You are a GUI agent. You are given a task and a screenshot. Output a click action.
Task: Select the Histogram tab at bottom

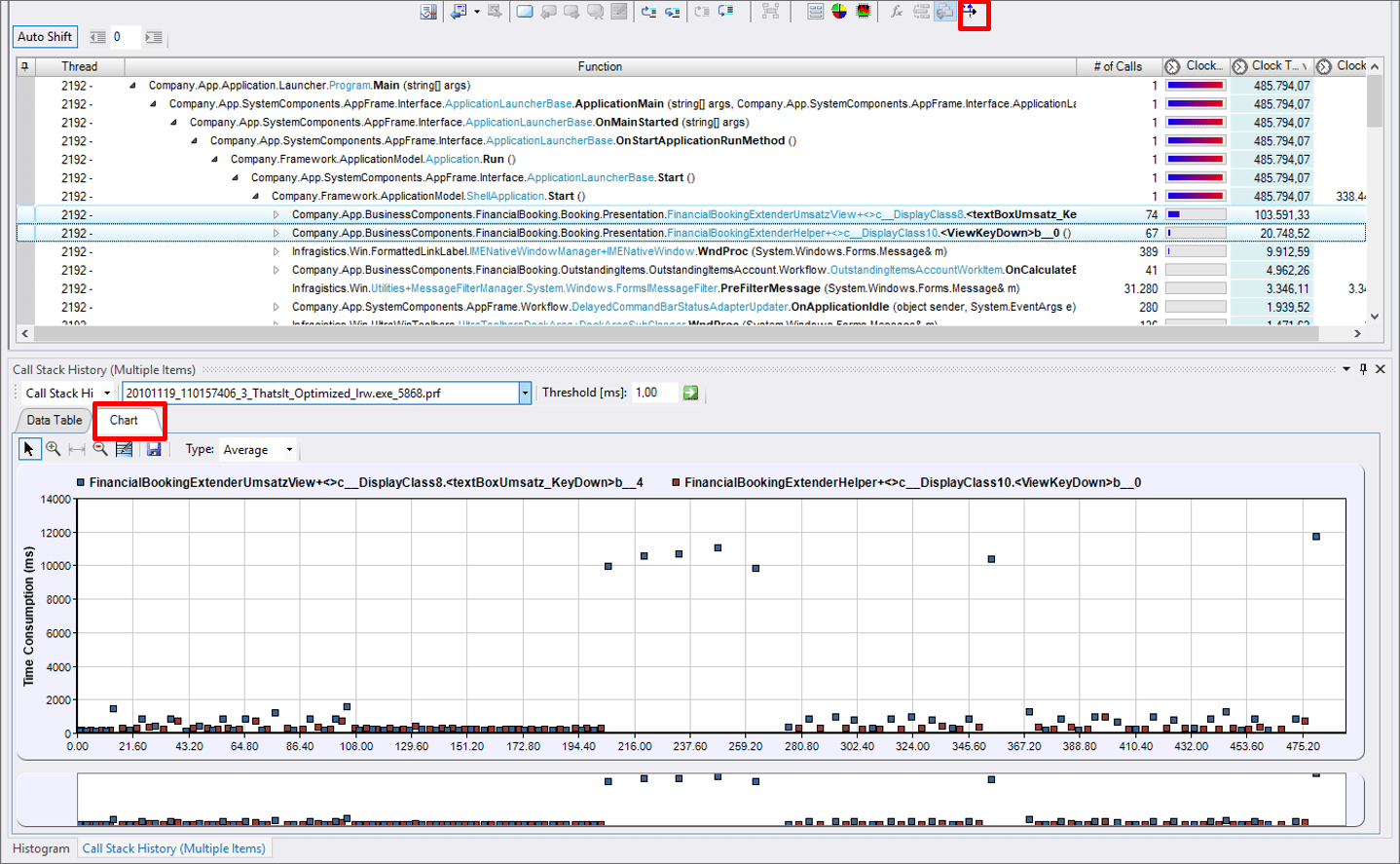coord(39,847)
